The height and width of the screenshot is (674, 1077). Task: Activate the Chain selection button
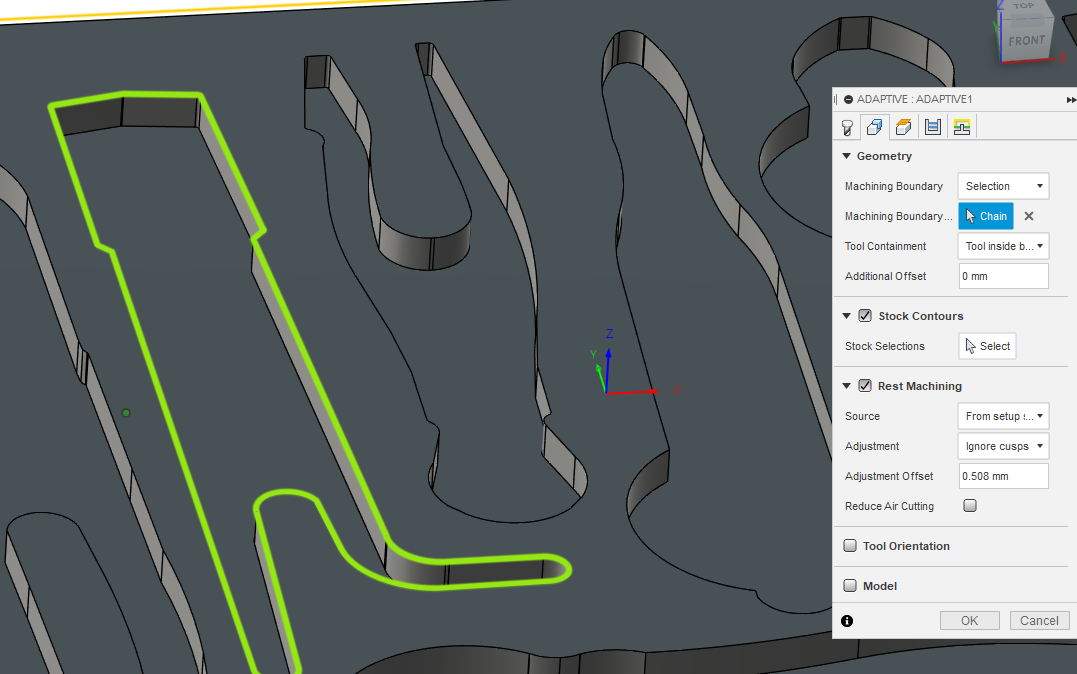986,216
